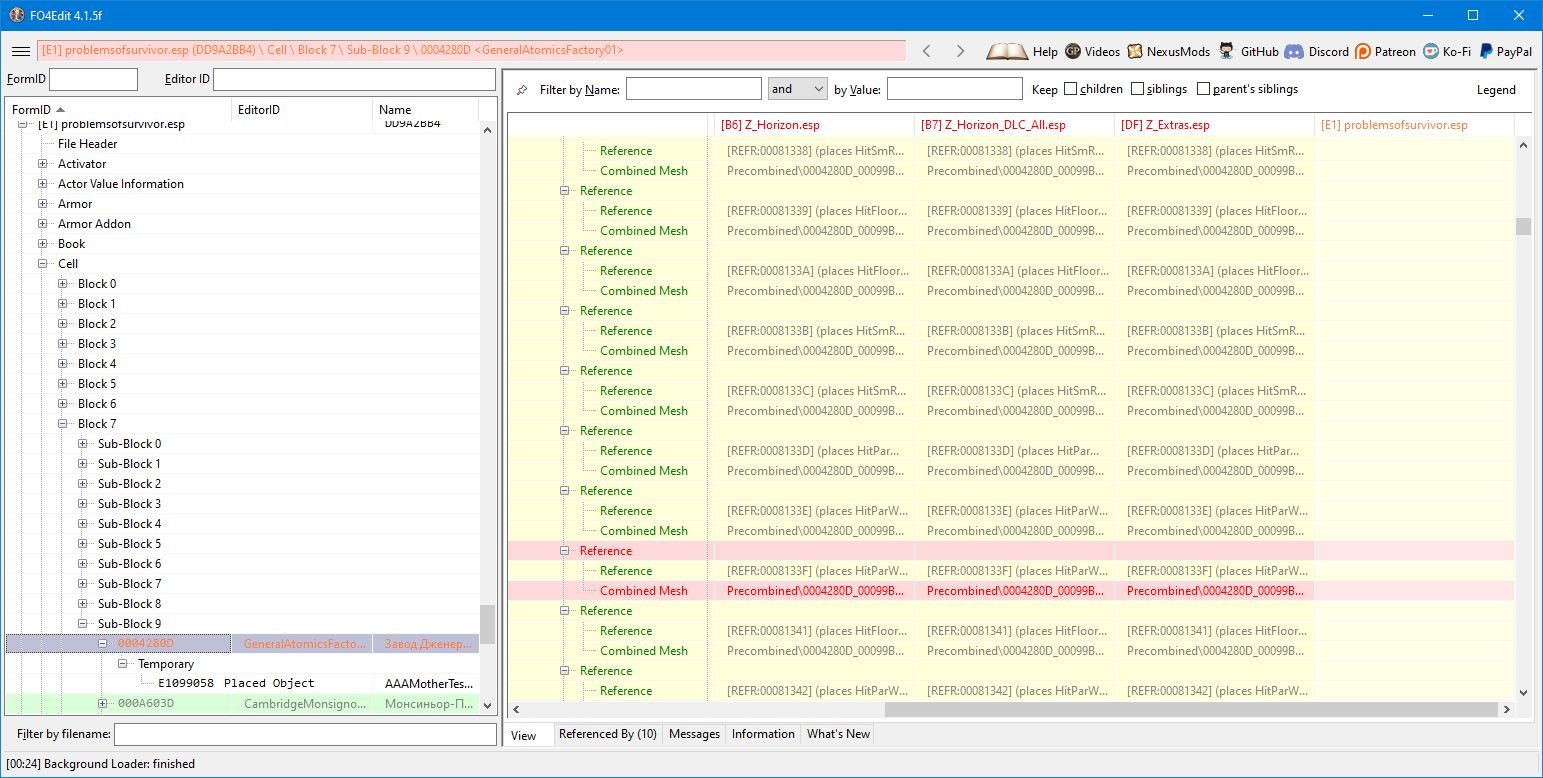Open the Discord link icon

pos(1294,51)
